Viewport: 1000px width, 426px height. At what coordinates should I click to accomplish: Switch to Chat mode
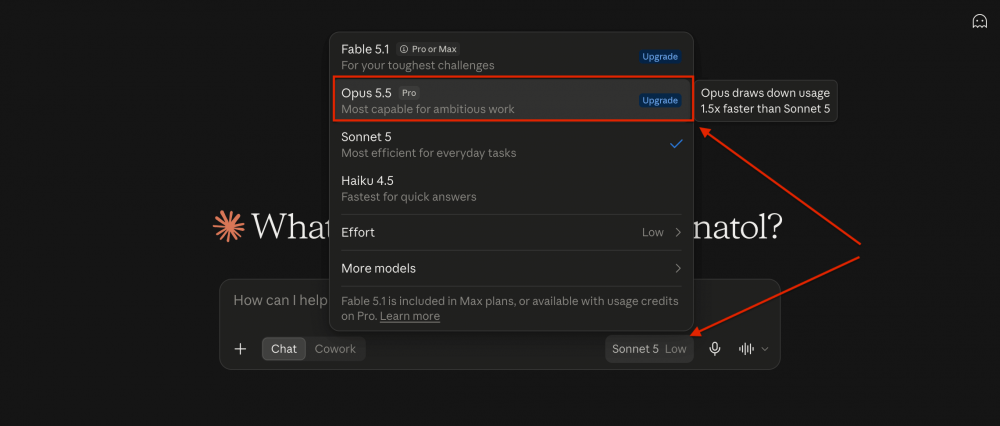point(284,349)
